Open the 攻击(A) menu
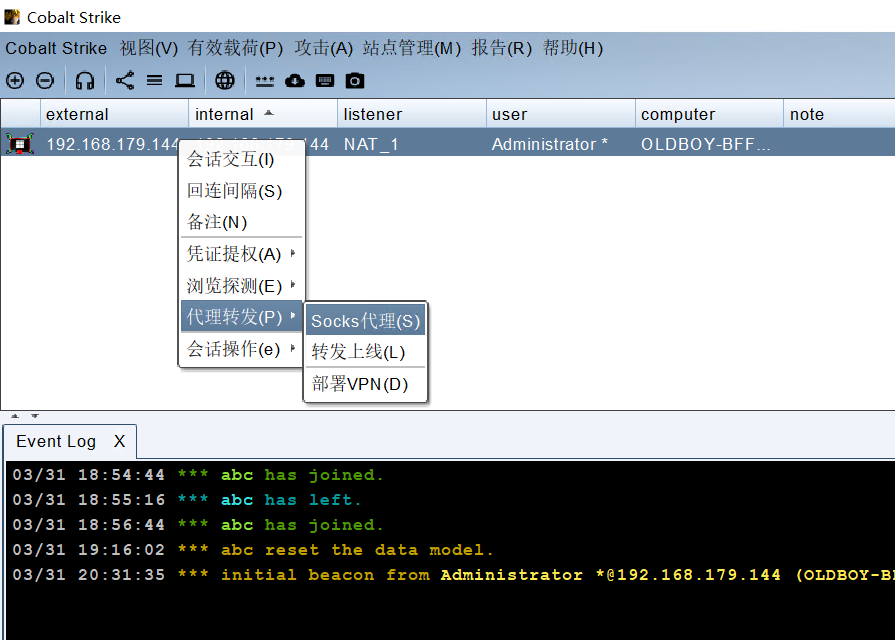Image resolution: width=895 pixels, height=640 pixels. click(324, 48)
